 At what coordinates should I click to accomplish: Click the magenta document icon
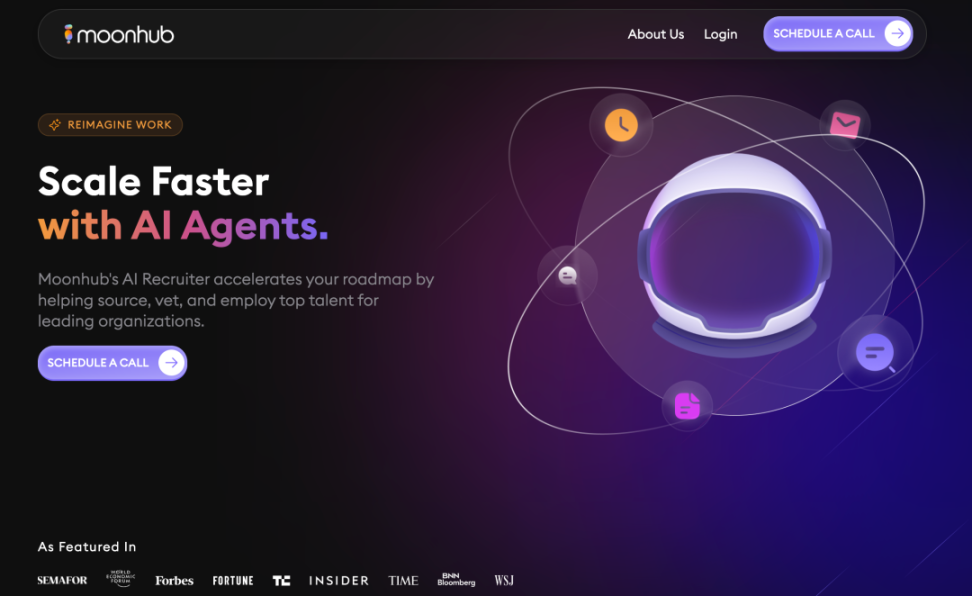[687, 406]
